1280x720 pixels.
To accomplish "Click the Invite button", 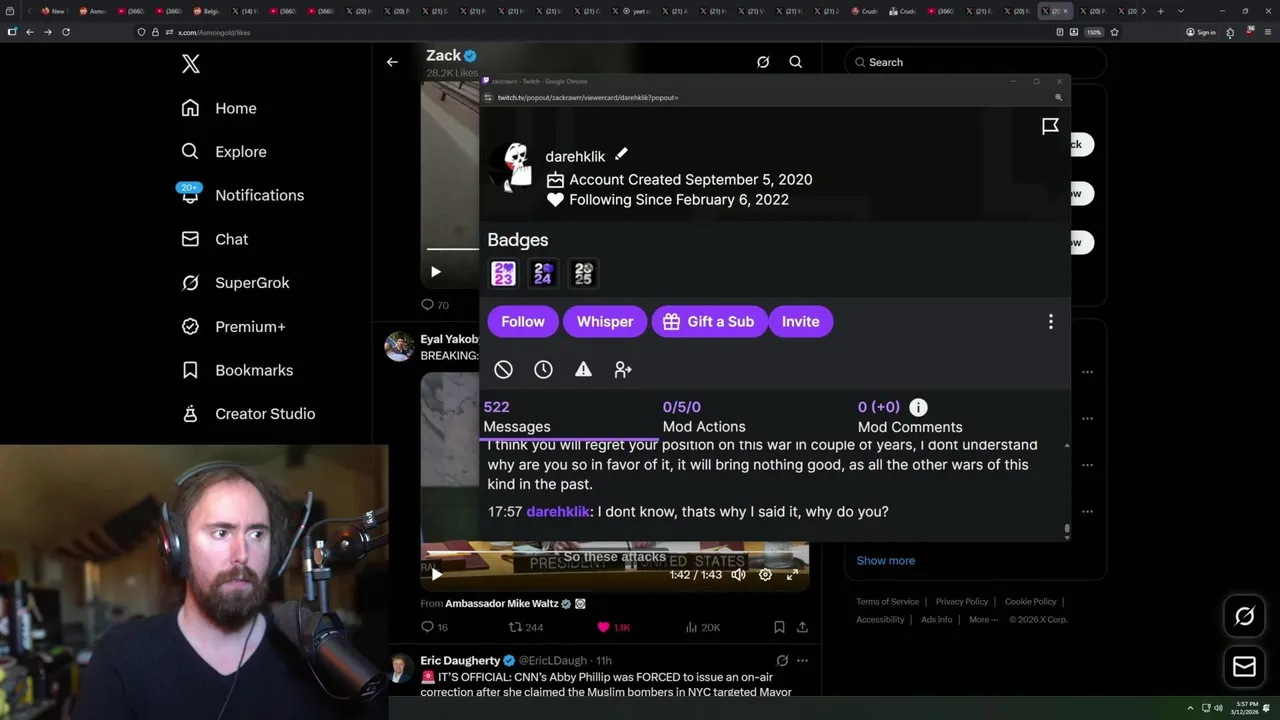I will click(x=800, y=321).
